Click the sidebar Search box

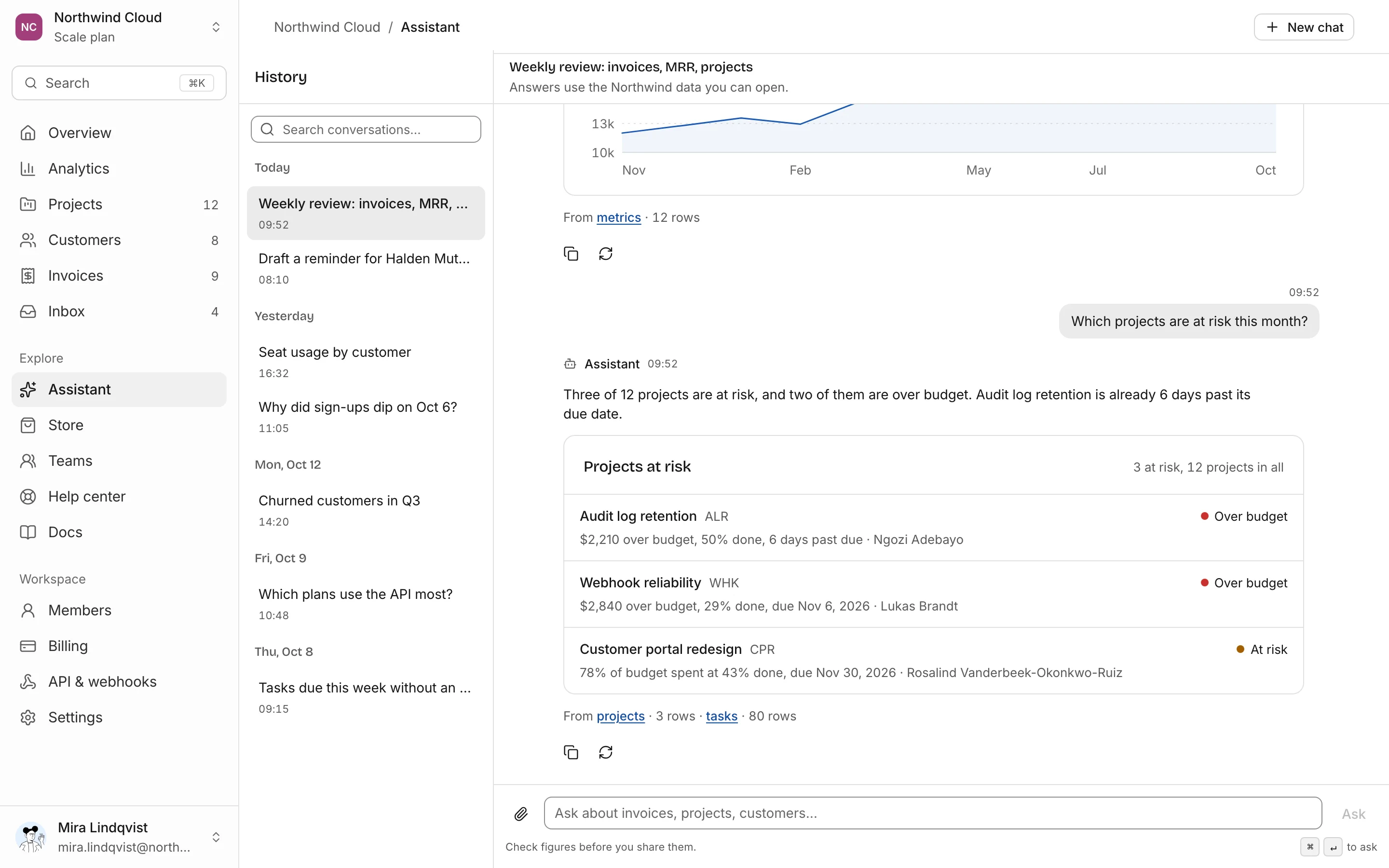(119, 82)
